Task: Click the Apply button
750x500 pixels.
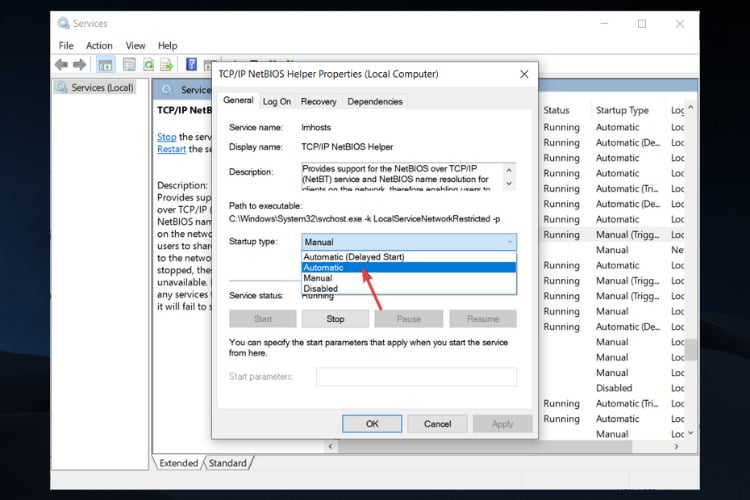Action: (x=502, y=424)
